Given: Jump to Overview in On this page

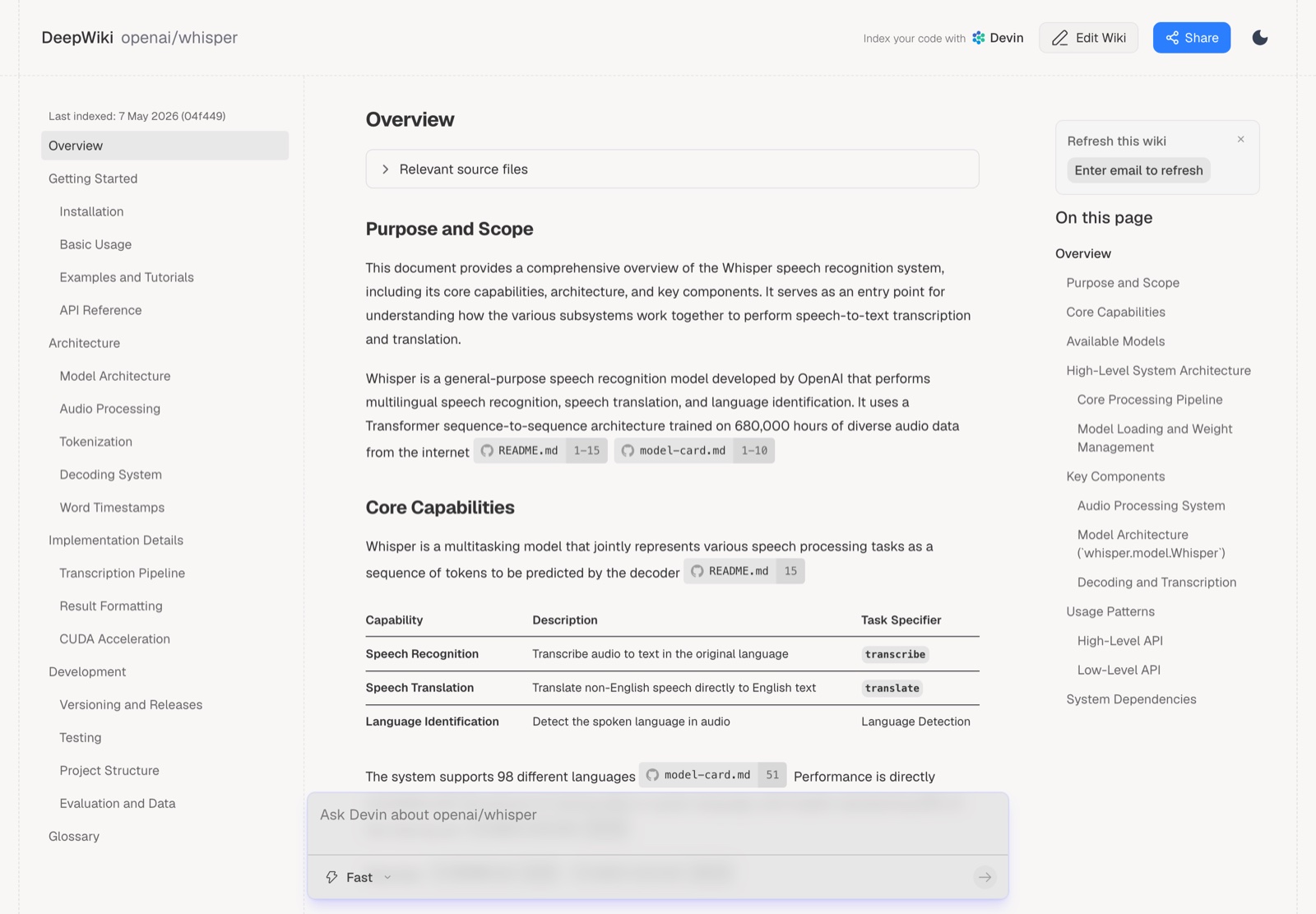Looking at the screenshot, I should [x=1082, y=253].
